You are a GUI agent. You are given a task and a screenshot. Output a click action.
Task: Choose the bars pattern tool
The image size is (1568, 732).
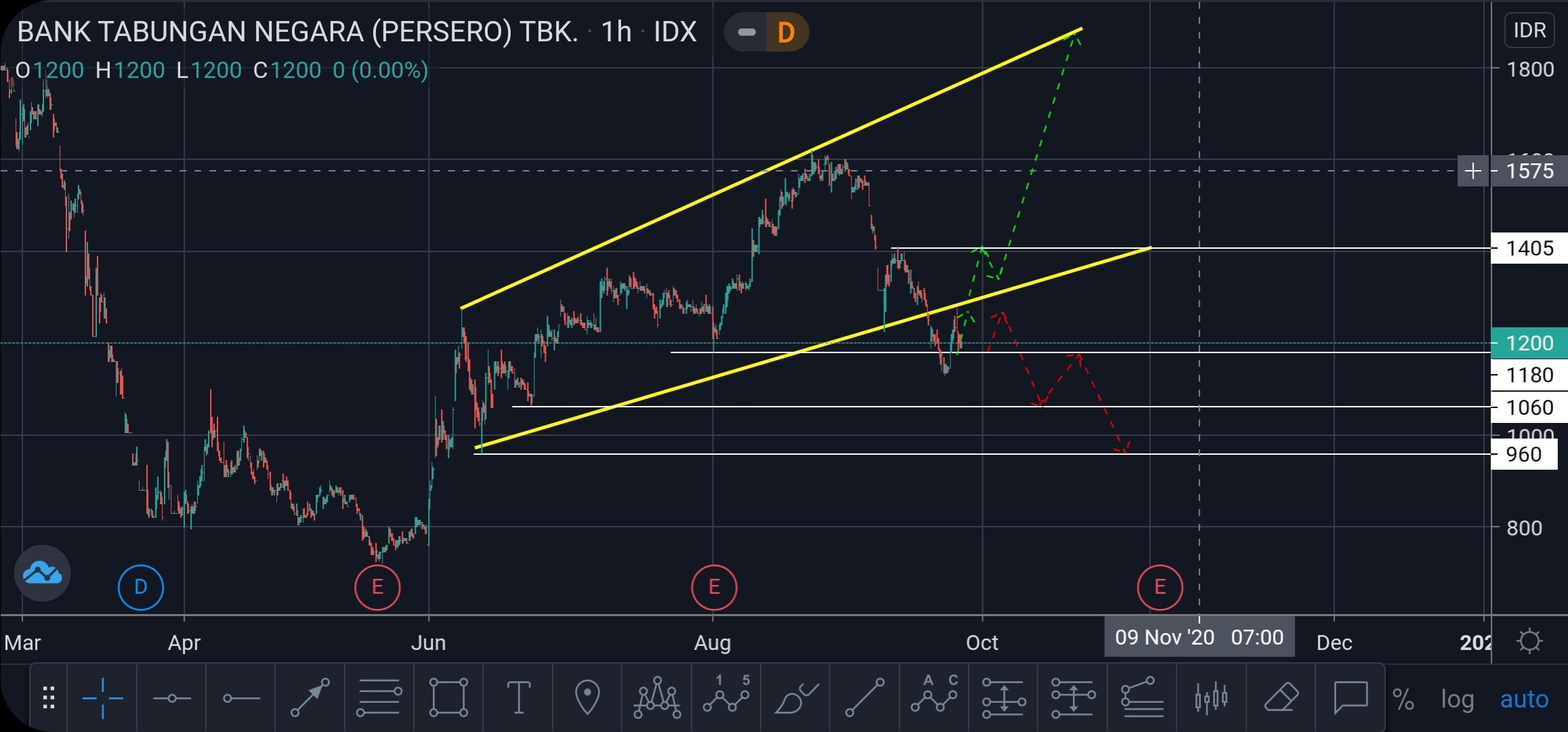tap(1212, 698)
